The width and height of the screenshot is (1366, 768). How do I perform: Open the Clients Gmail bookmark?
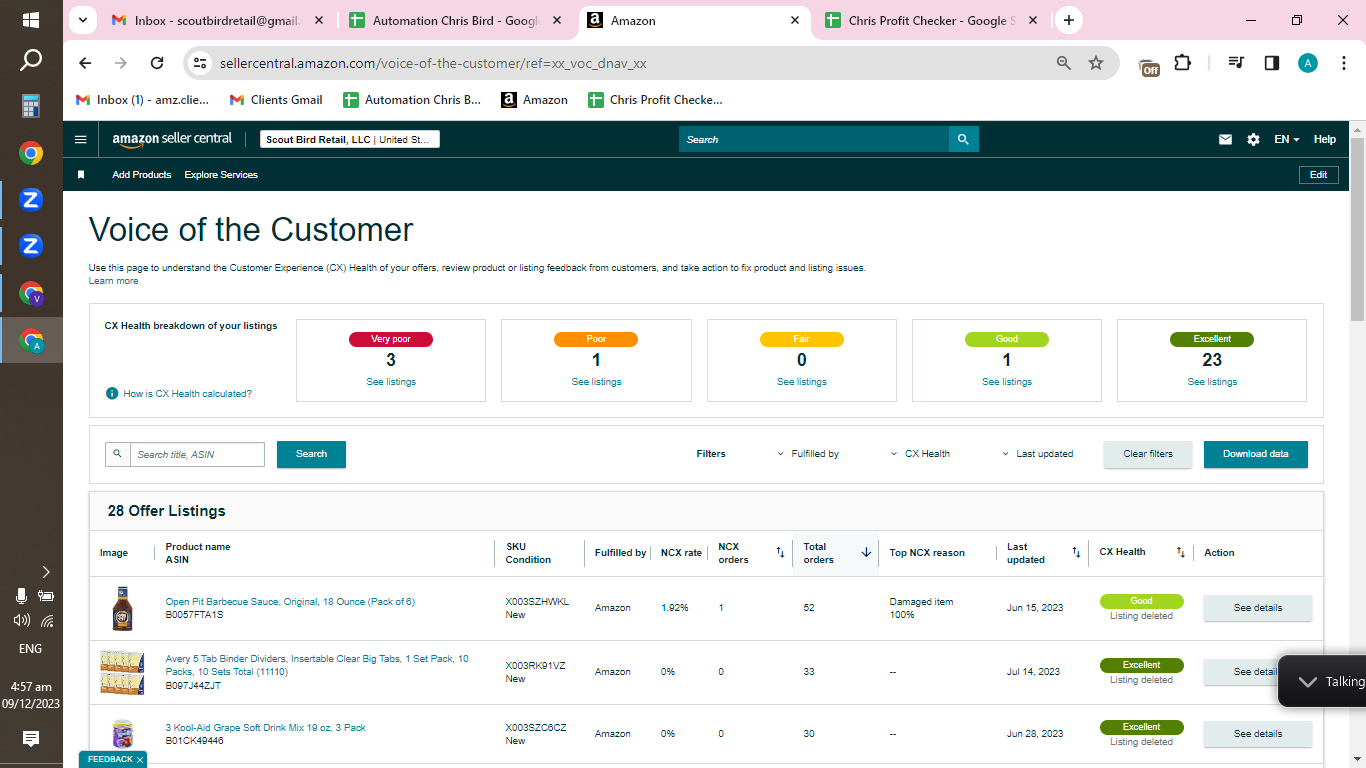[x=277, y=100]
